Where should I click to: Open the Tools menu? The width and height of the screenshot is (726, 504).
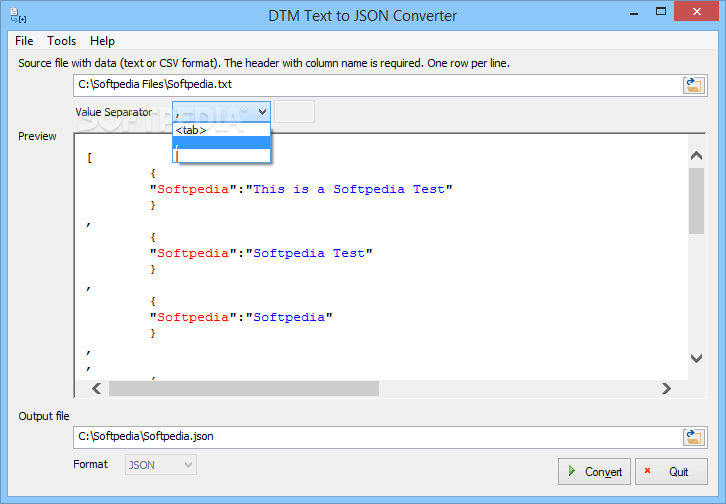pos(61,41)
